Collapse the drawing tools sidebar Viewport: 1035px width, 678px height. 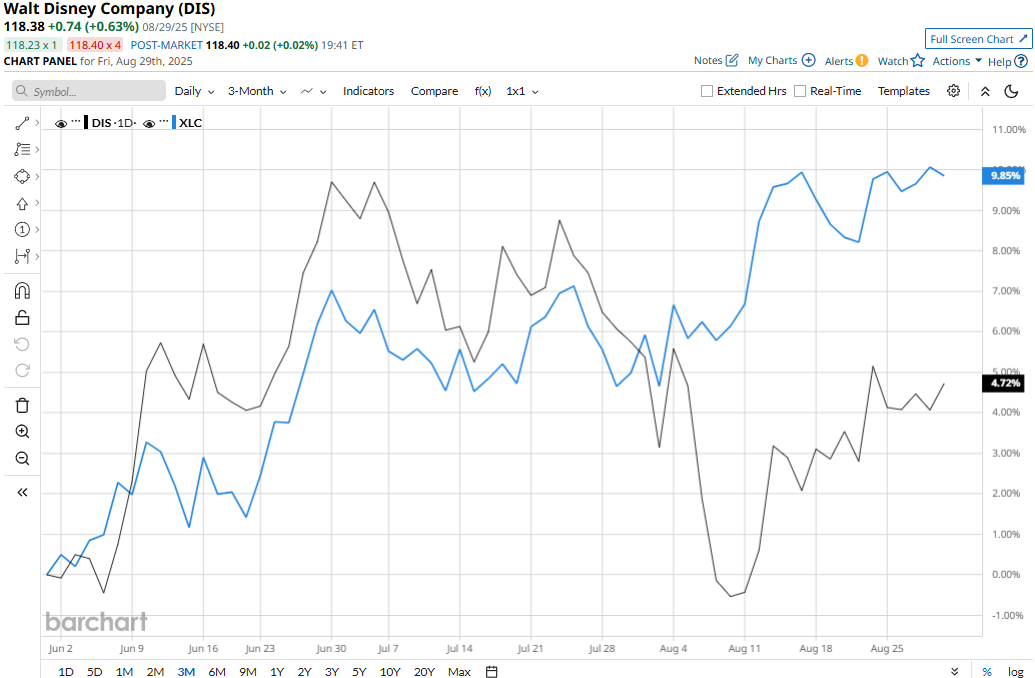(x=22, y=492)
